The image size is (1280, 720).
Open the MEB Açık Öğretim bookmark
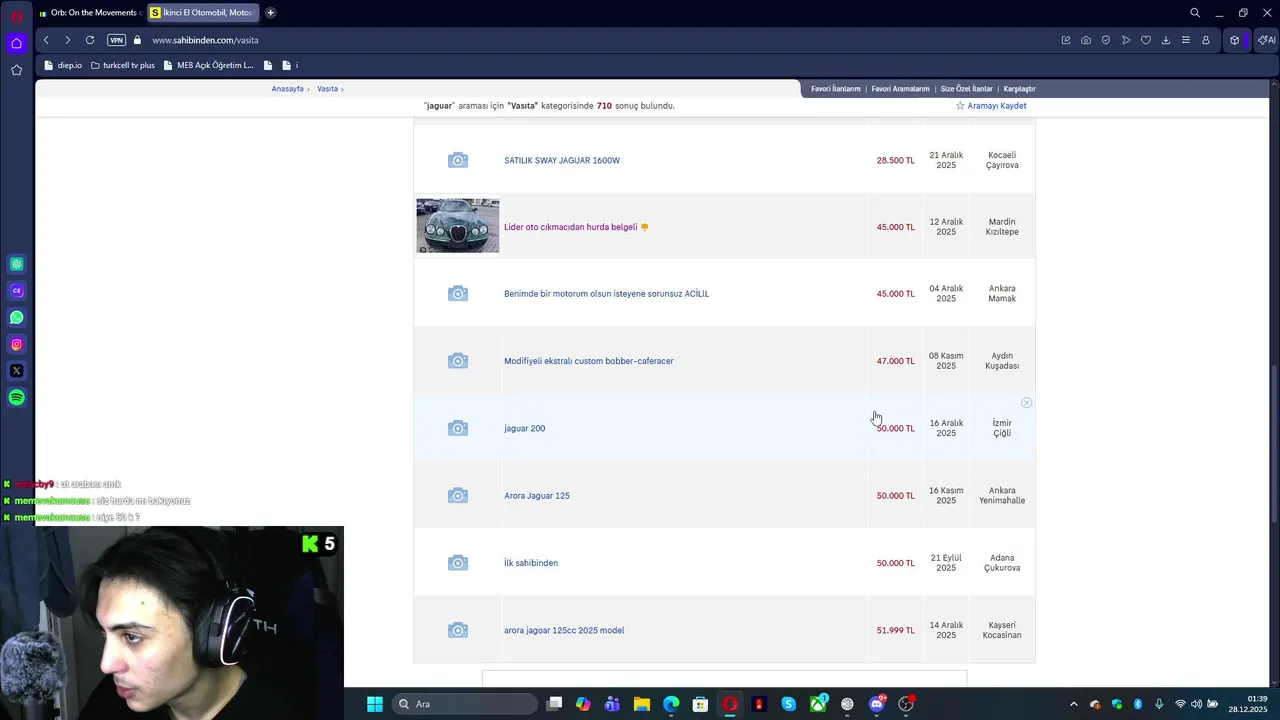208,65
